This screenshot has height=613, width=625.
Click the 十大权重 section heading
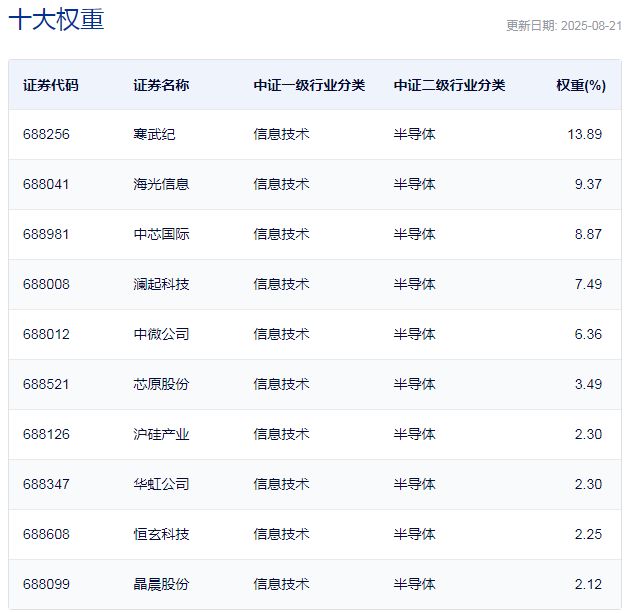(56, 20)
